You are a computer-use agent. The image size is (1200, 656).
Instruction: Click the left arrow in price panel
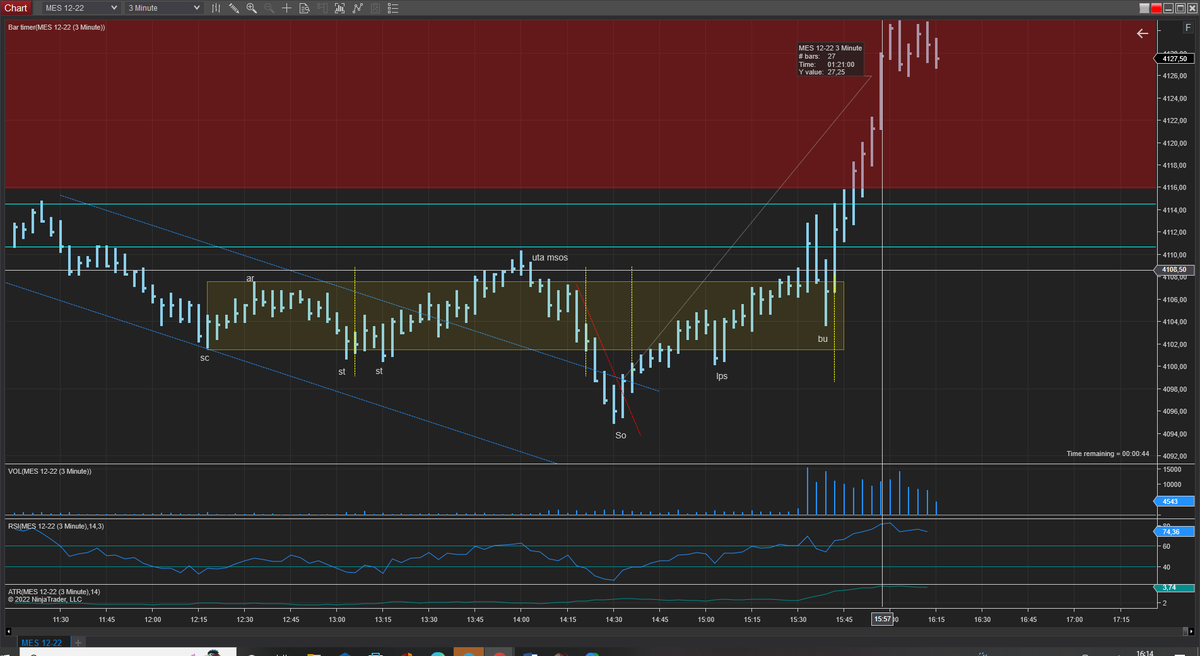point(1143,33)
